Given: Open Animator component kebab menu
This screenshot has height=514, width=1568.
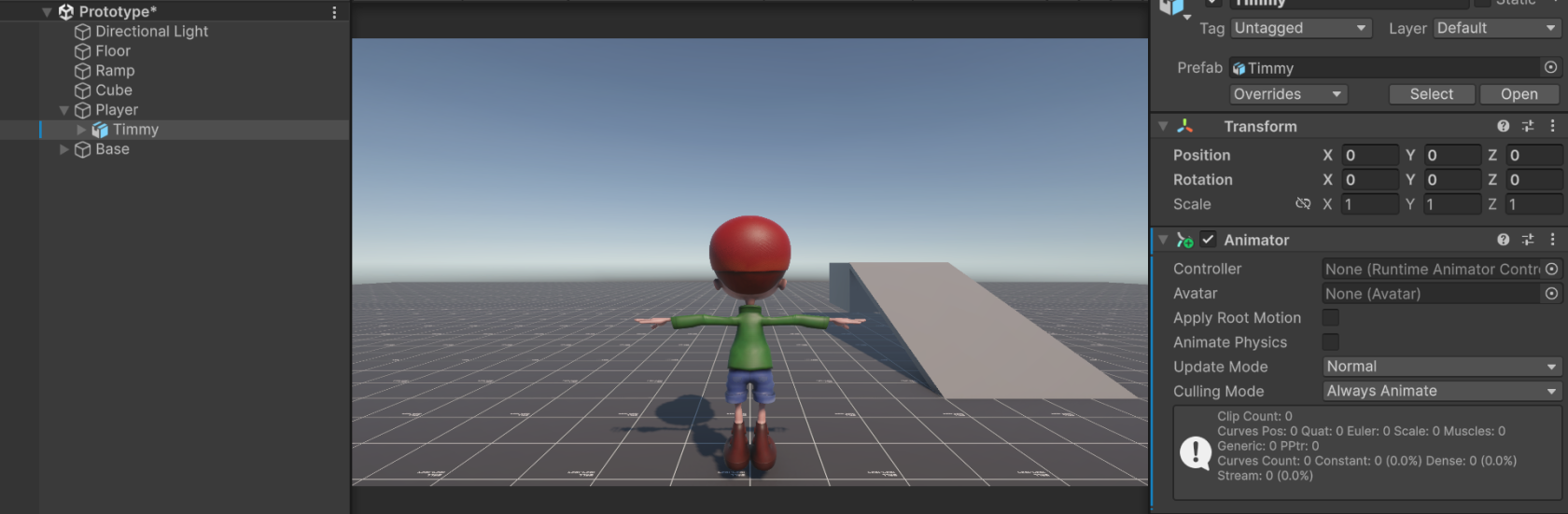Looking at the screenshot, I should pos(1553,240).
